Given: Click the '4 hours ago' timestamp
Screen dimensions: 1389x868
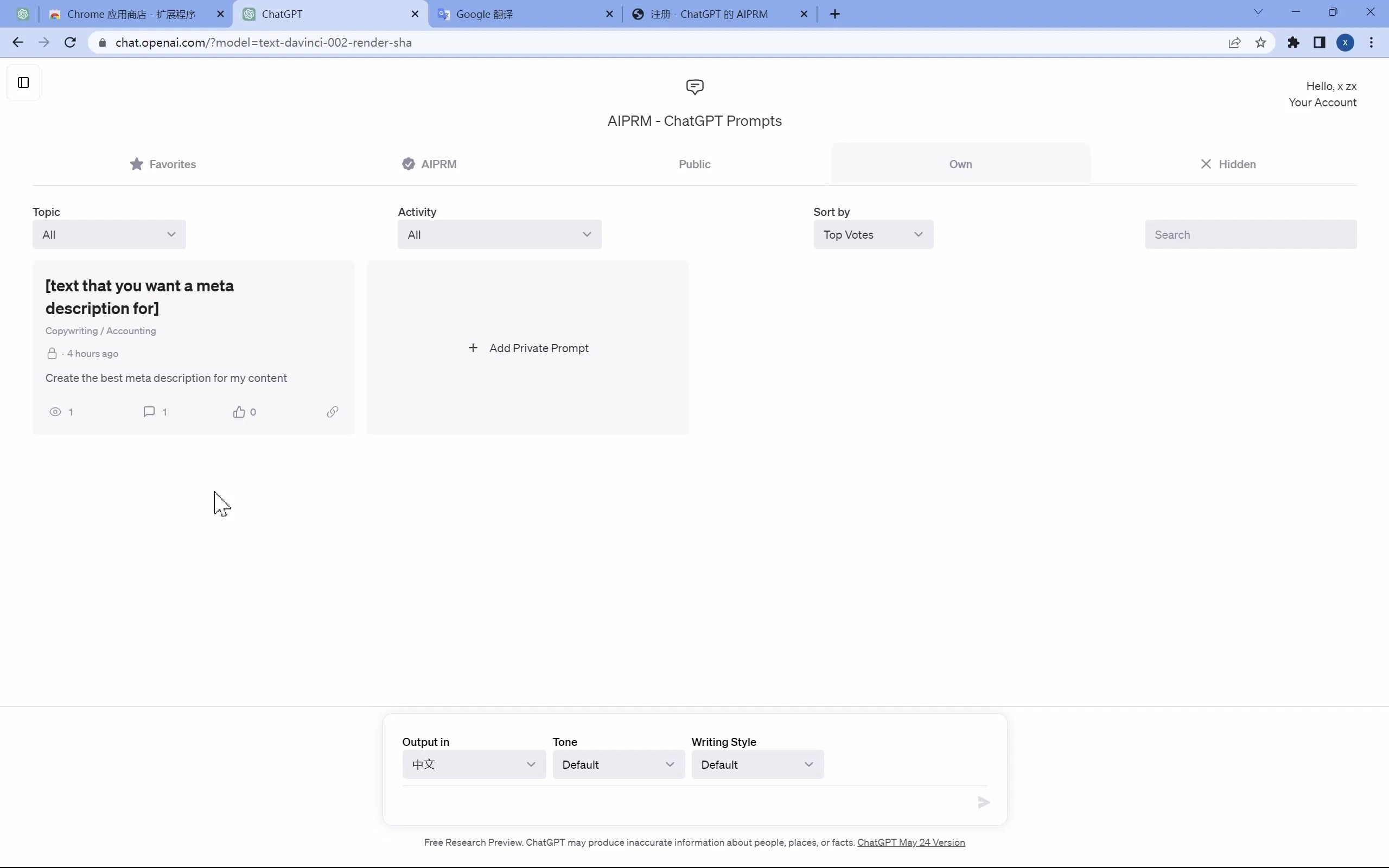Looking at the screenshot, I should (92, 354).
